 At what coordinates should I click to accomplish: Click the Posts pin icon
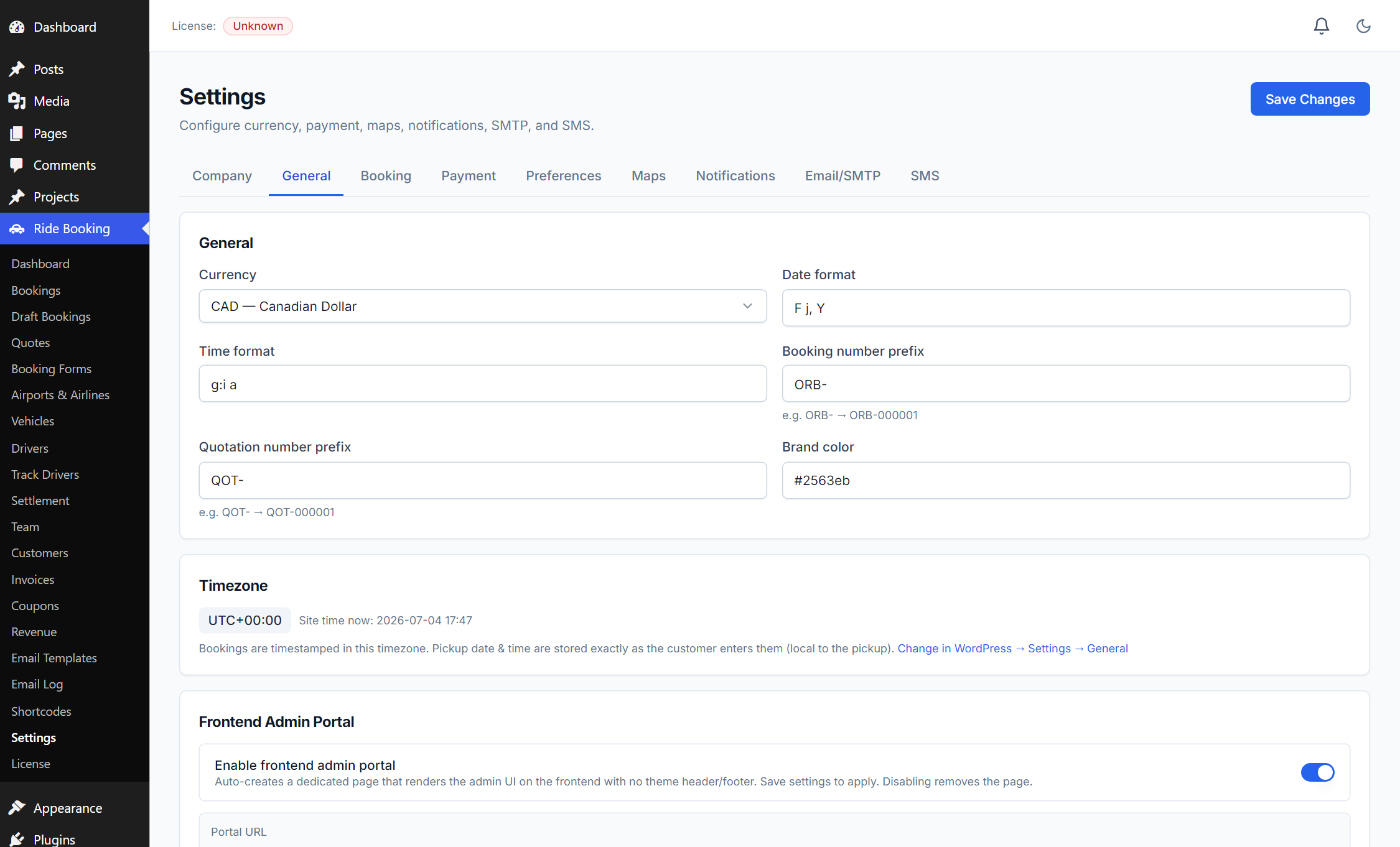click(x=17, y=69)
